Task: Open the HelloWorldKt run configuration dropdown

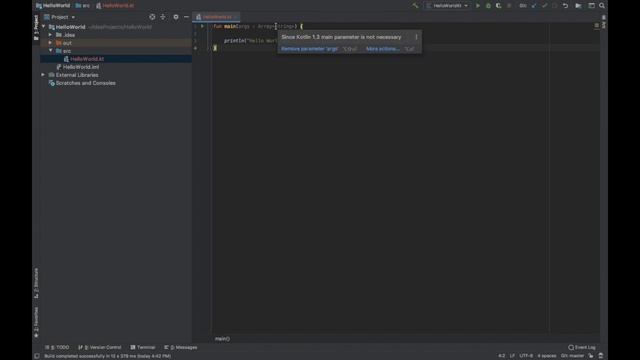Action: click(447, 6)
